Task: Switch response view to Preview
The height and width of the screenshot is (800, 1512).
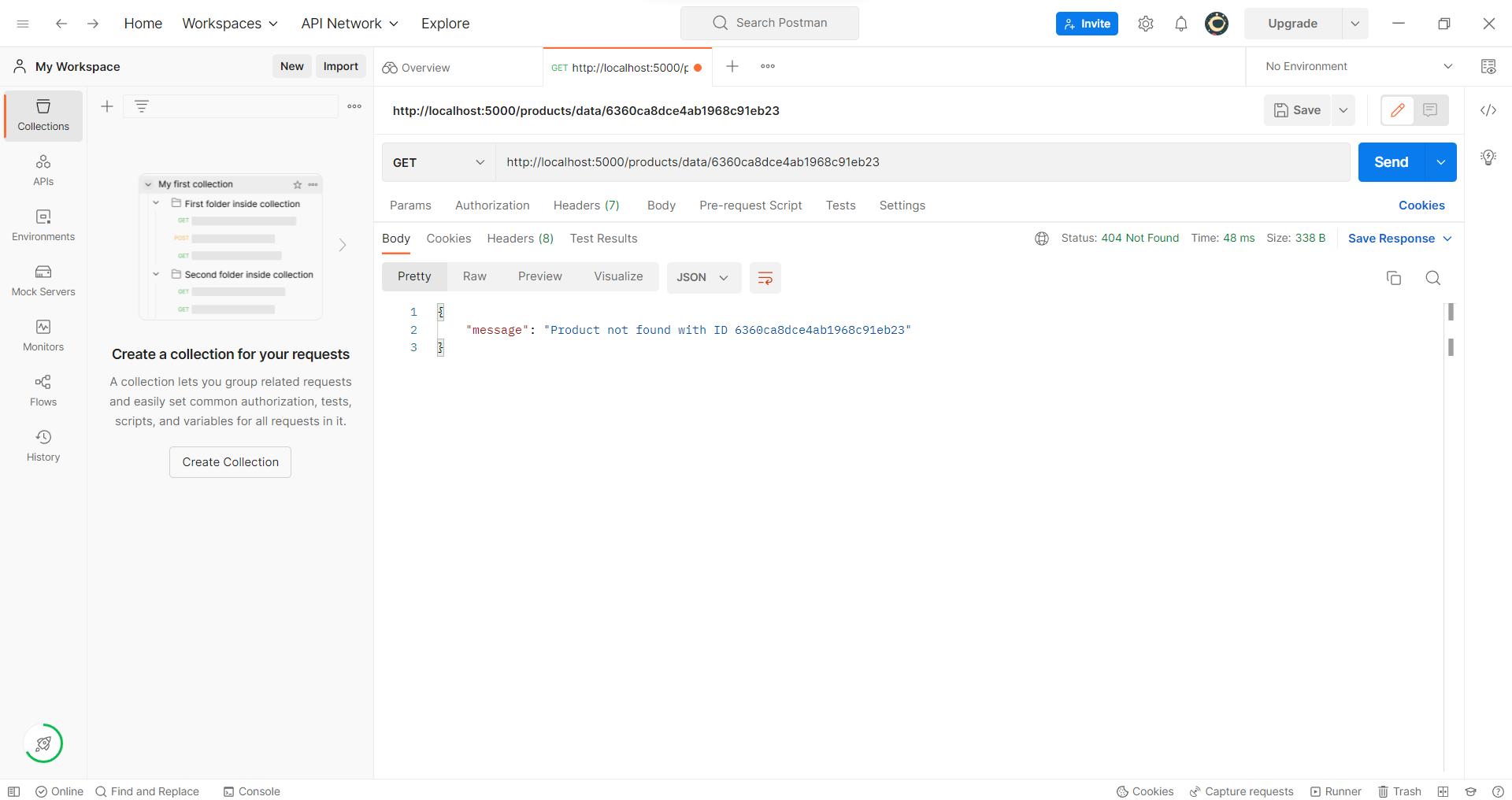Action: pos(539,276)
